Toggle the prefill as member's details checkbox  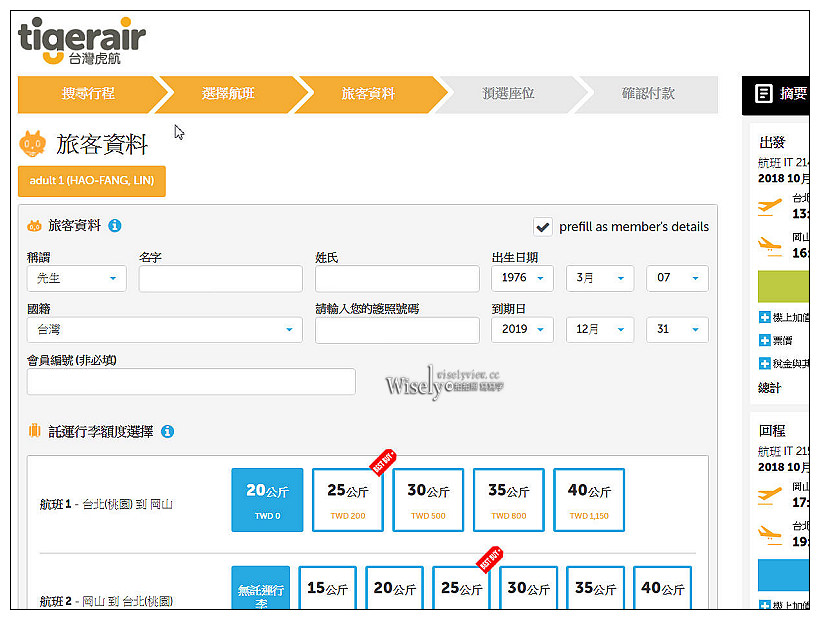pos(543,226)
